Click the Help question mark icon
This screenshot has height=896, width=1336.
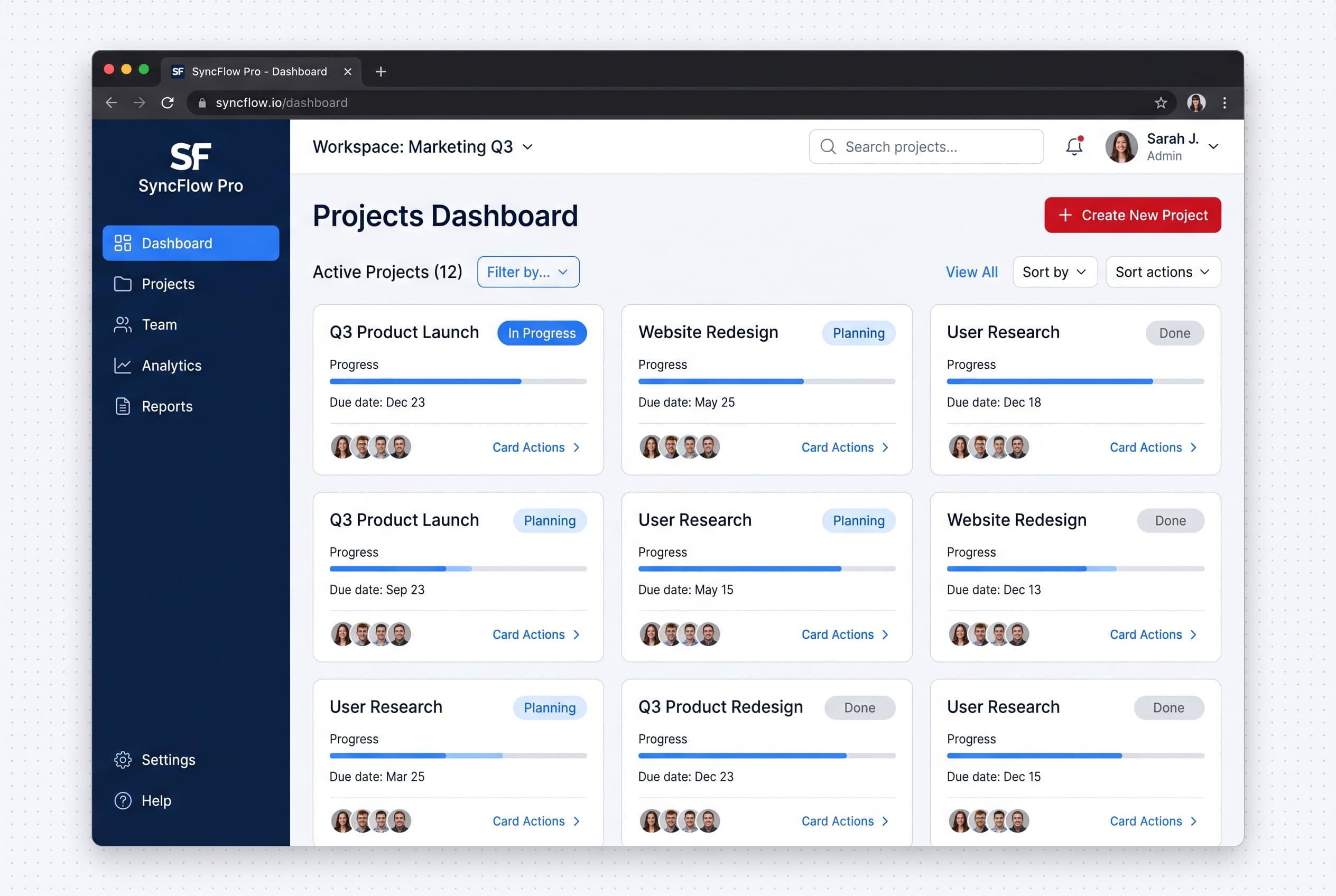[122, 800]
